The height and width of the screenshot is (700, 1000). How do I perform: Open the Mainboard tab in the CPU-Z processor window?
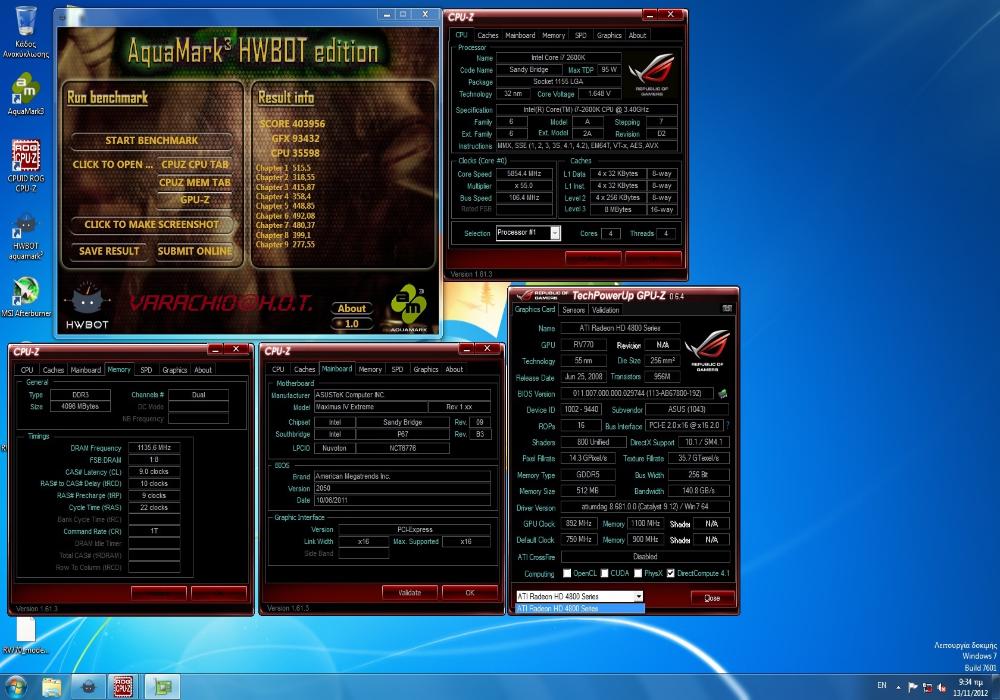point(520,35)
